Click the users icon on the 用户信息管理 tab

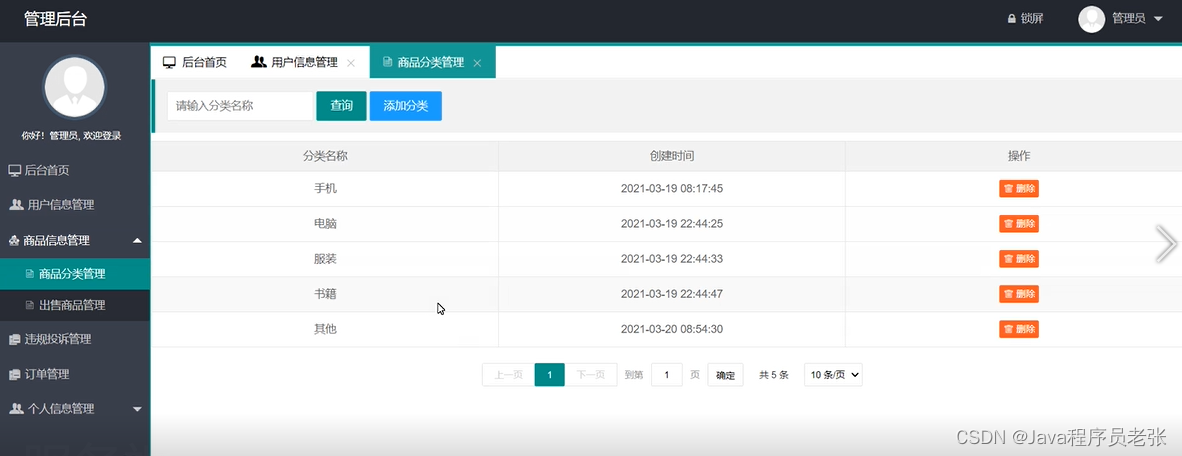(259, 62)
